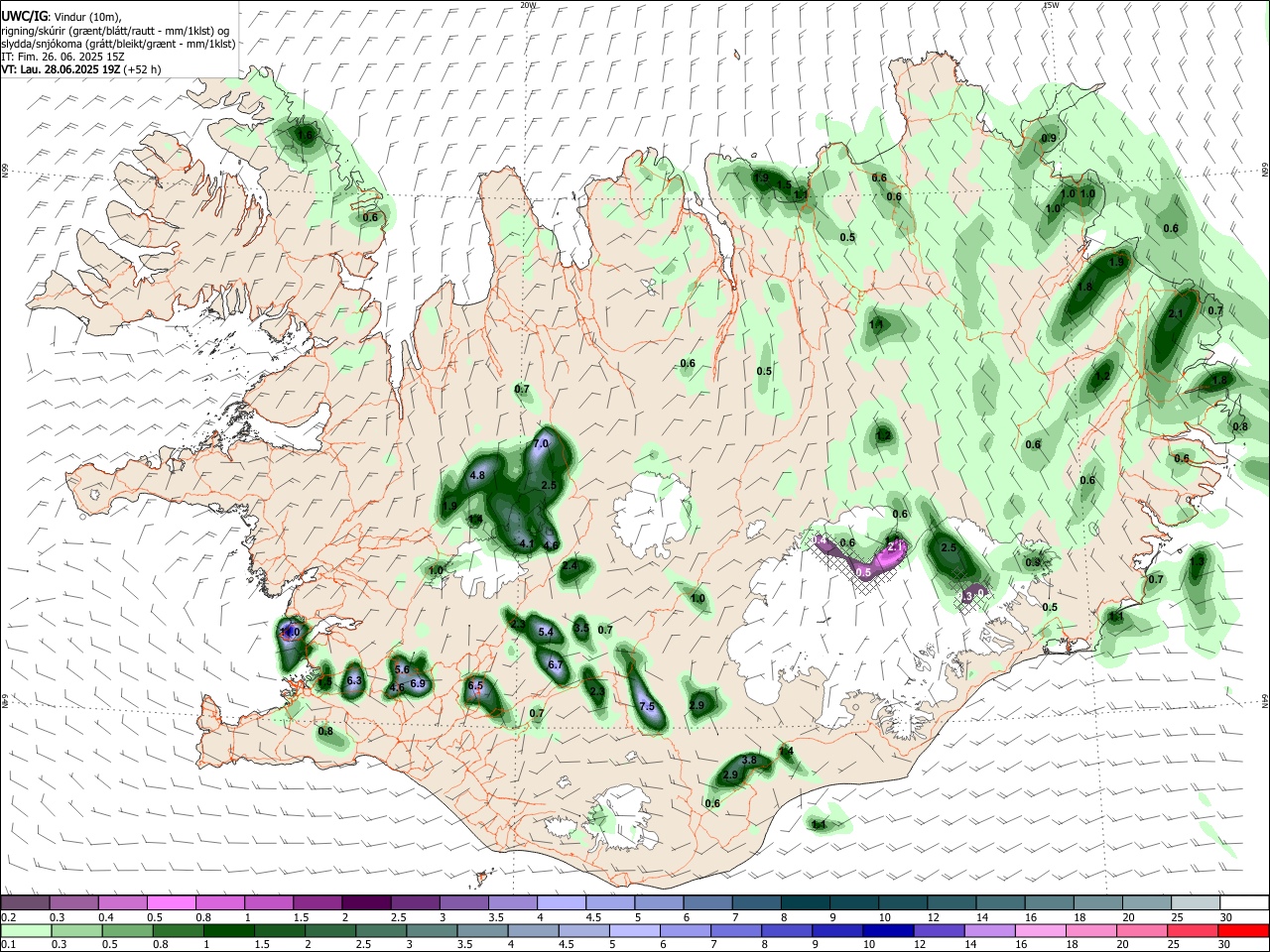
Task: Click the '6.7' rainfall value
Action: pyautogui.click(x=556, y=665)
